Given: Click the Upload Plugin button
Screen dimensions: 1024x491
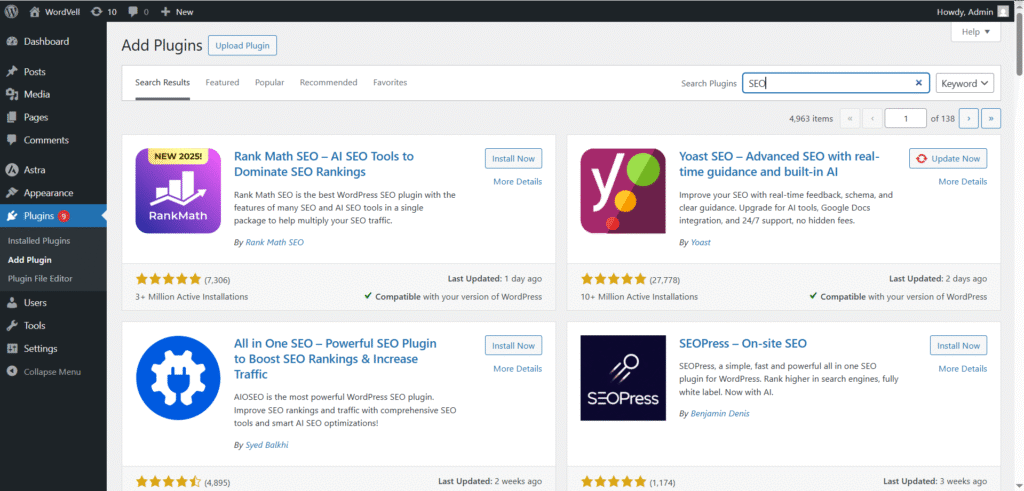Looking at the screenshot, I should click(x=243, y=46).
